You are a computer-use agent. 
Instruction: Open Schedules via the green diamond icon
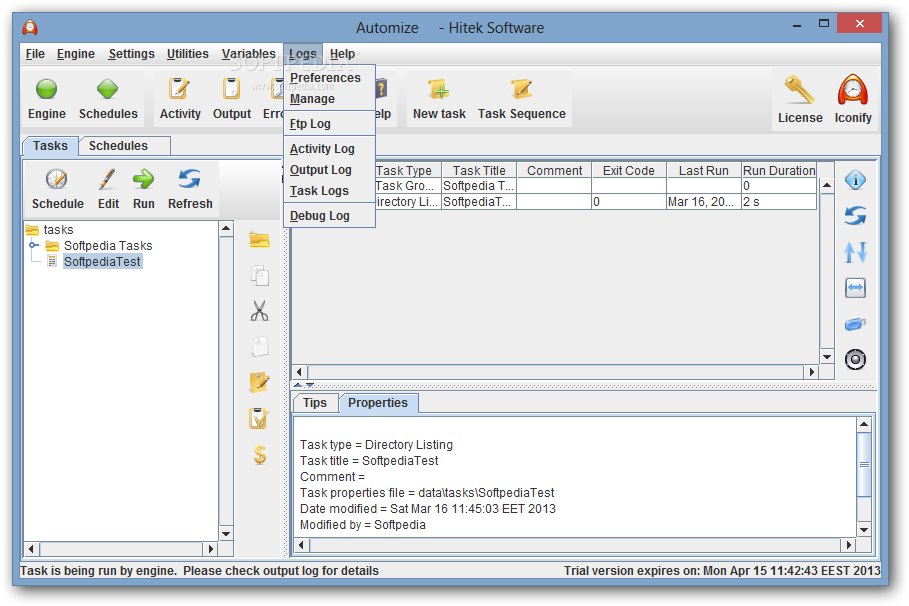[x=107, y=89]
